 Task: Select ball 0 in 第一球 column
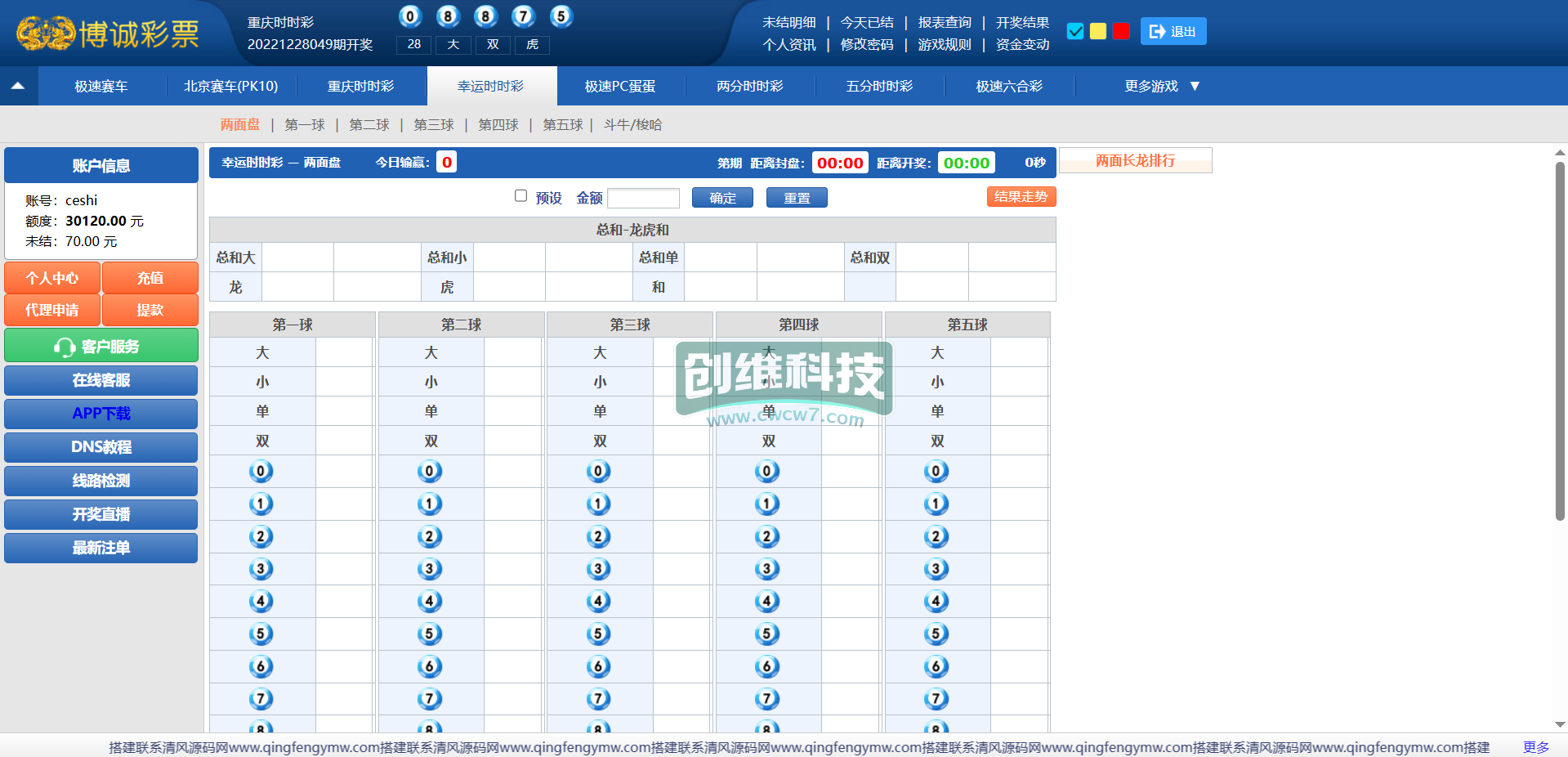(261, 471)
